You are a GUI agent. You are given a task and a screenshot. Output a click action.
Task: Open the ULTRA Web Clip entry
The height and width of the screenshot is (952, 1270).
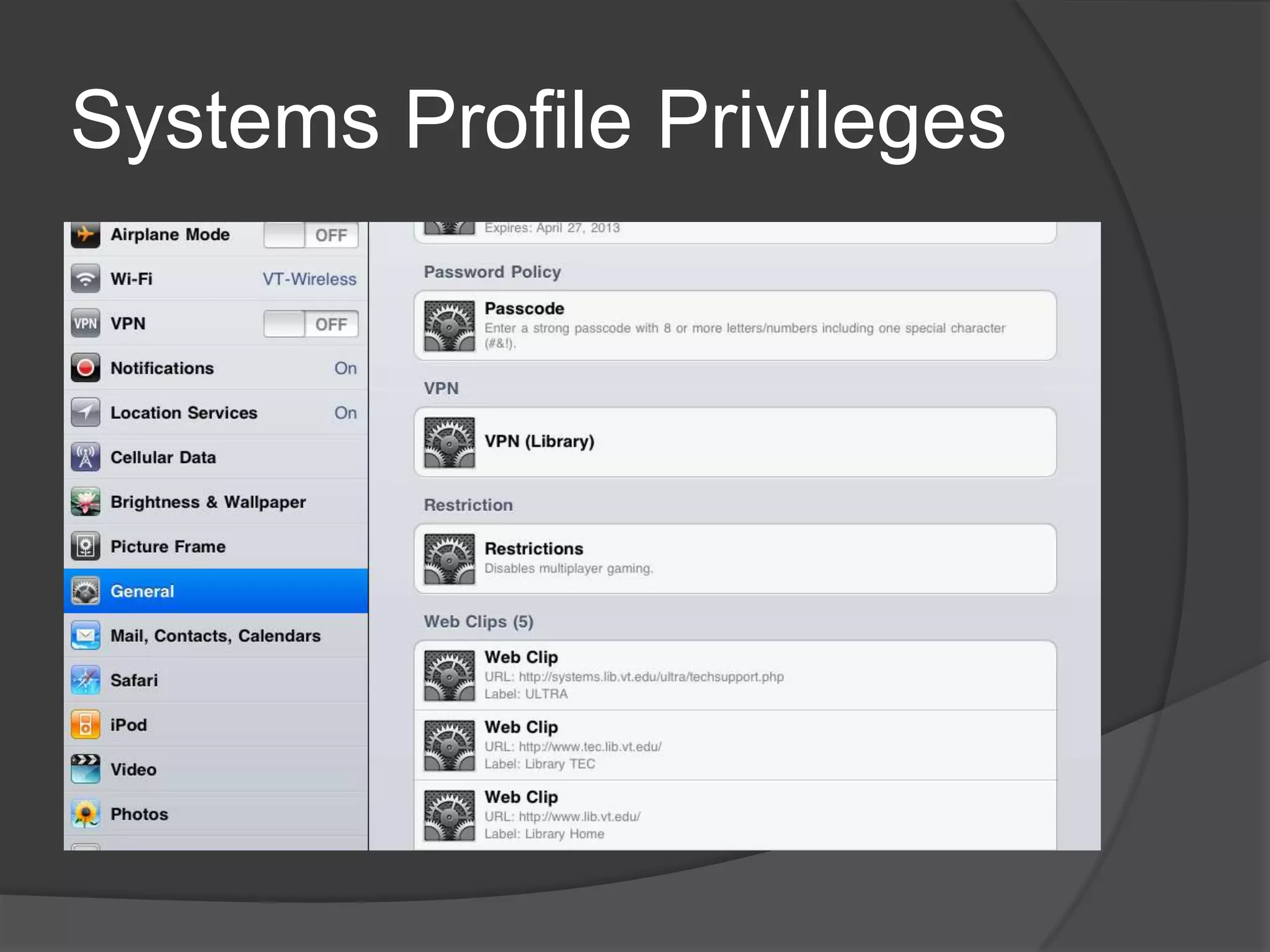pyautogui.click(x=735, y=676)
